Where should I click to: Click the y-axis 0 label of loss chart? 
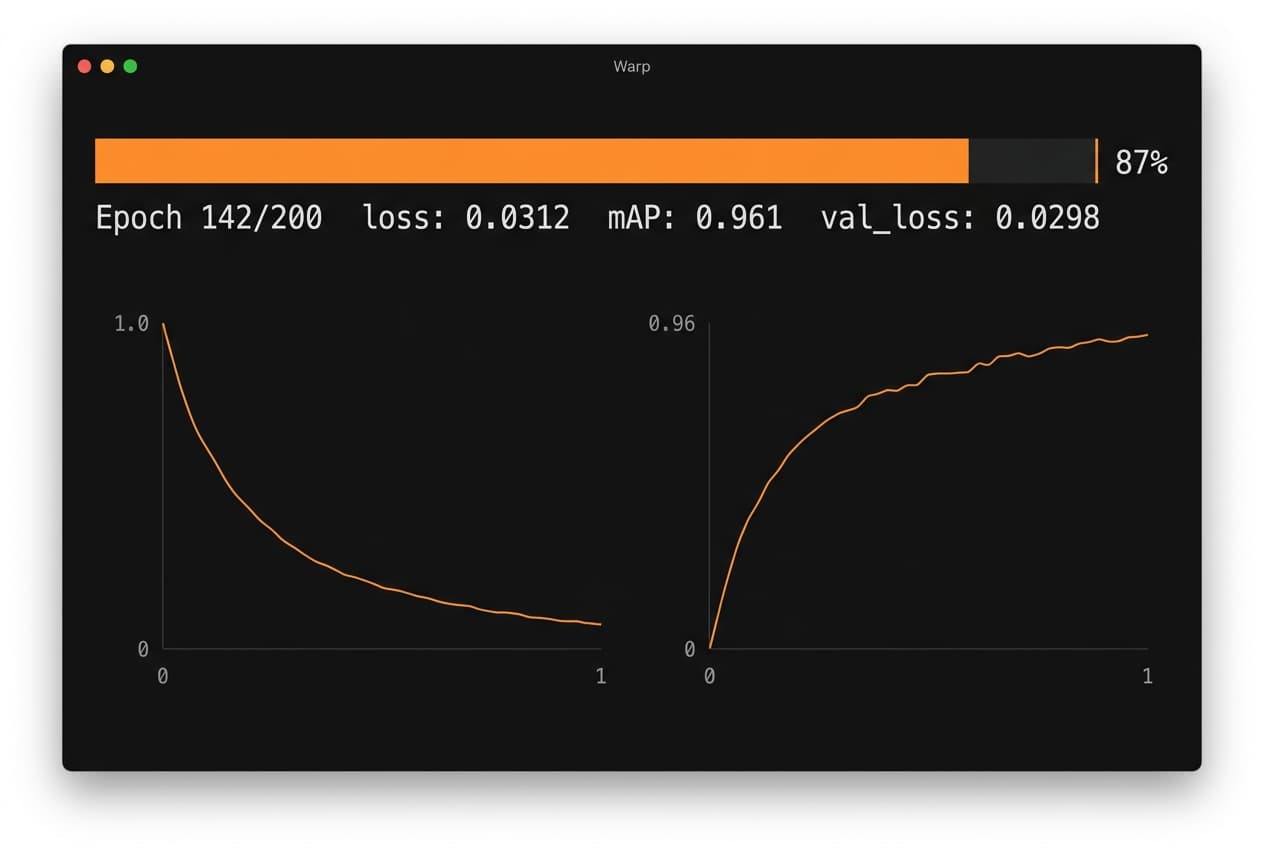click(x=143, y=649)
